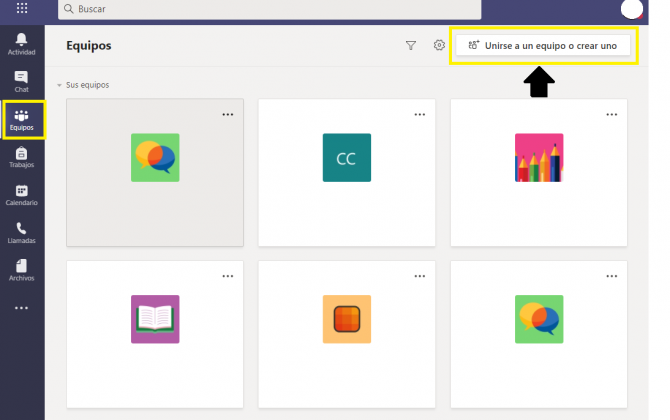This screenshot has width=670, height=420.
Task: Open options for top-row speech bubbles team
Action: tap(228, 115)
